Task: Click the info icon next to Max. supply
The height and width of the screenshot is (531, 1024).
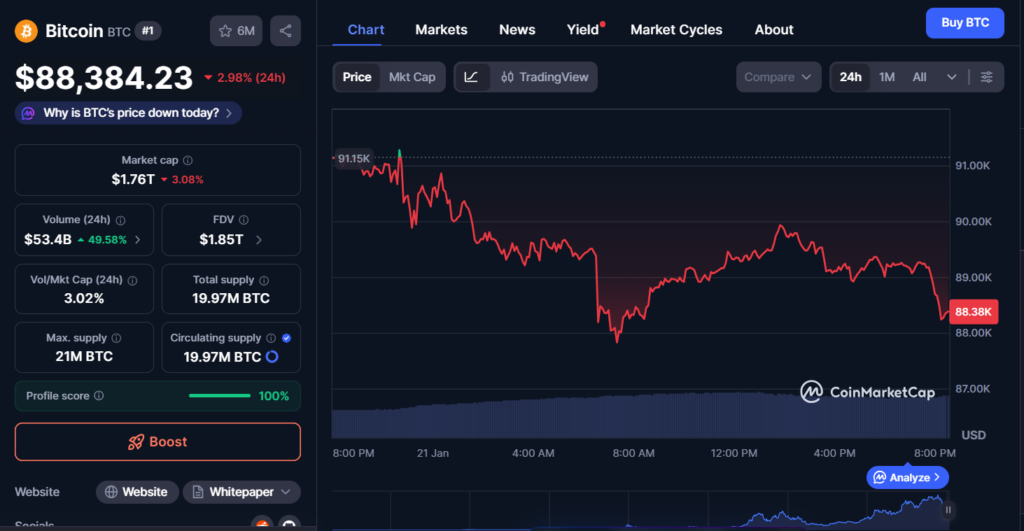Action: pos(116,339)
